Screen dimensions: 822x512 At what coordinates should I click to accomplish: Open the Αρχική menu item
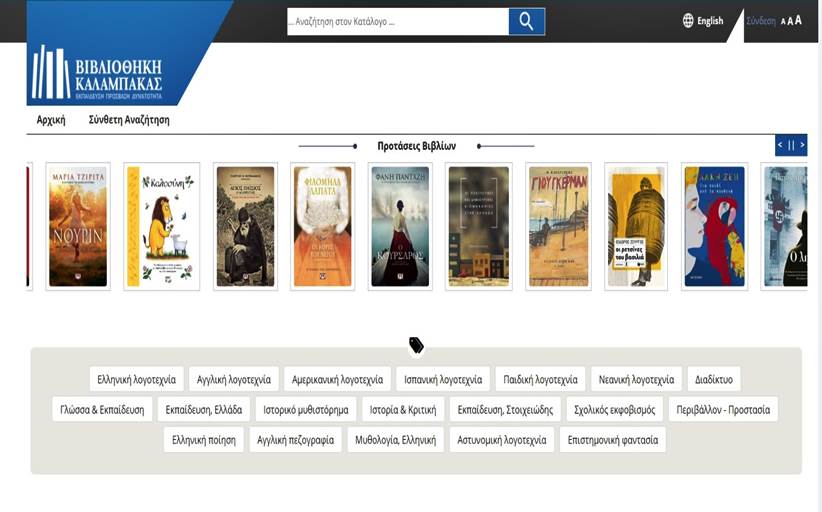pos(51,120)
